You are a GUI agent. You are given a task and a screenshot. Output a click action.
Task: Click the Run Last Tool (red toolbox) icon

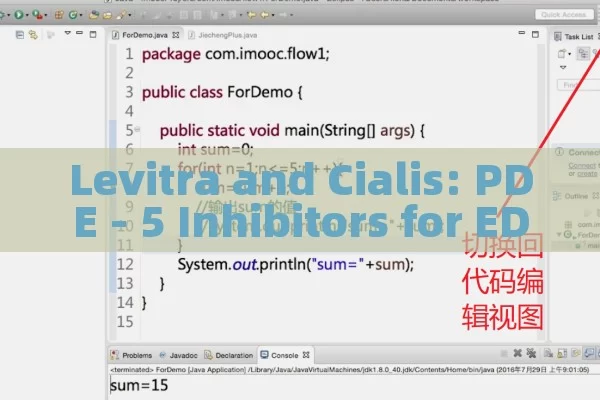tap(37, 15)
